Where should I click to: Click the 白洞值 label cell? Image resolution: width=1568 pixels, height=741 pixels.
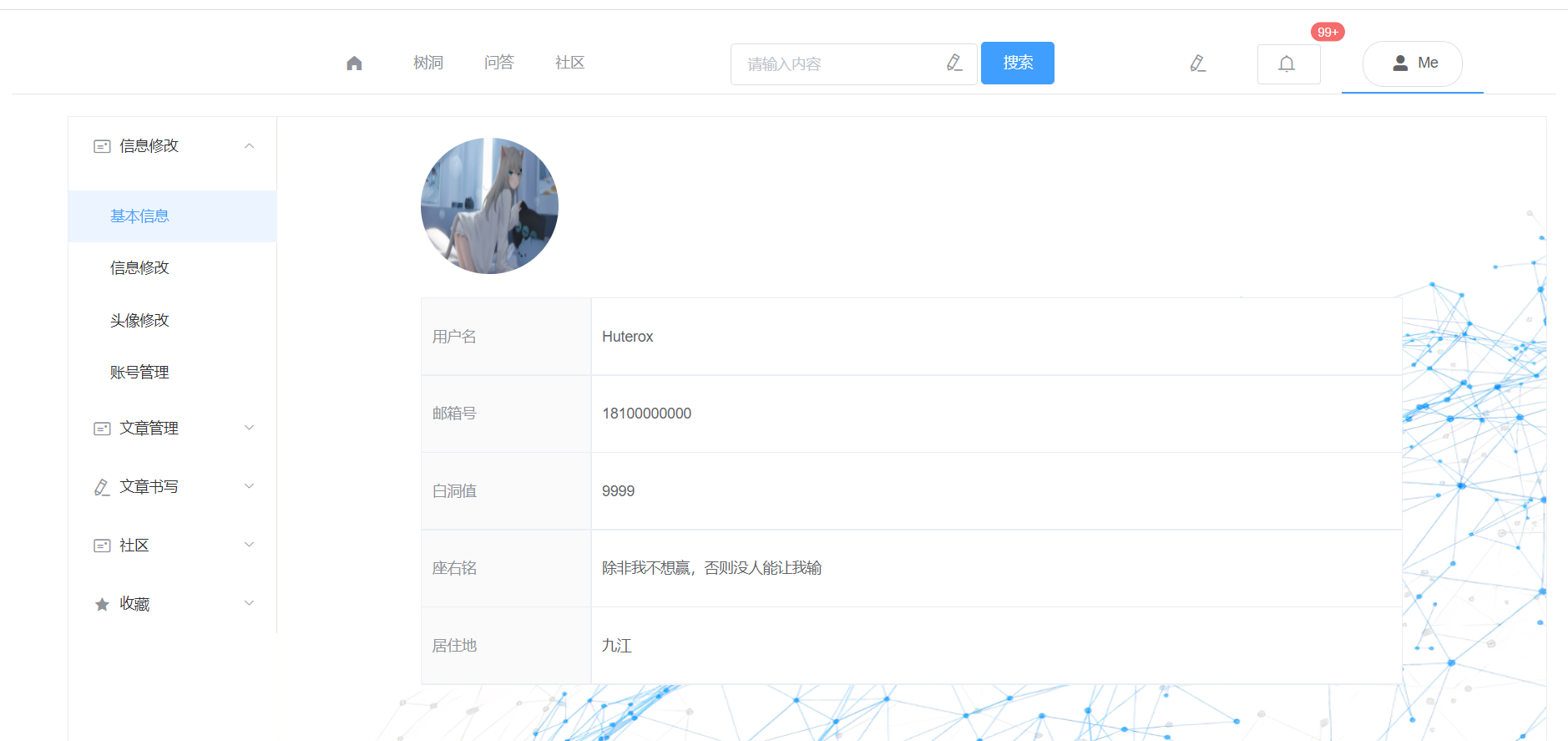506,491
